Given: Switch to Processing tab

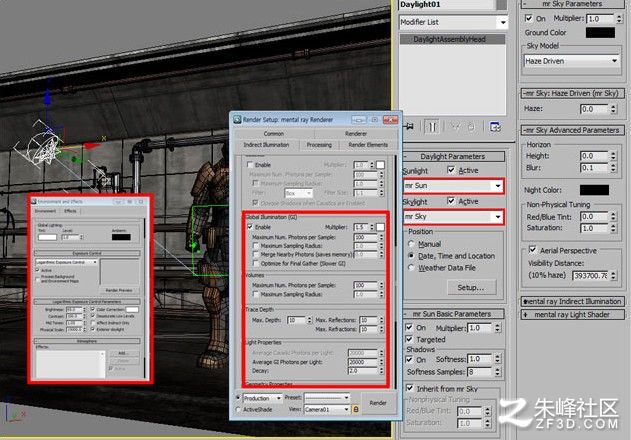Looking at the screenshot, I should (x=319, y=145).
